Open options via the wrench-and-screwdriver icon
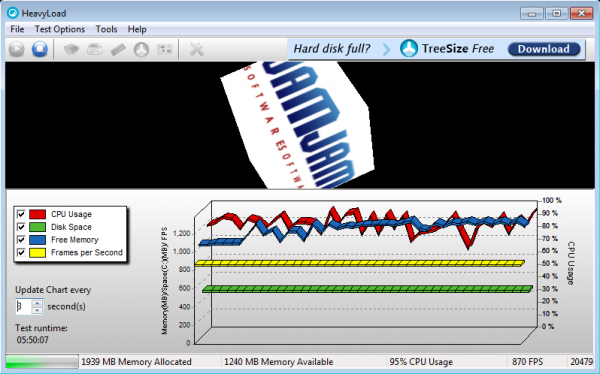Image resolution: width=600 pixels, height=374 pixels. 197,49
